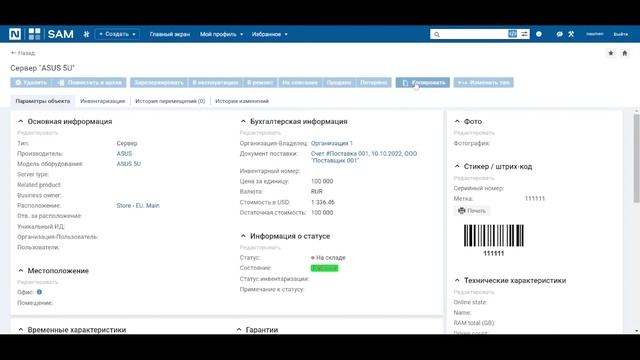The height and width of the screenshot is (360, 640).
Task: Click the Потеряно button
Action: (373, 82)
